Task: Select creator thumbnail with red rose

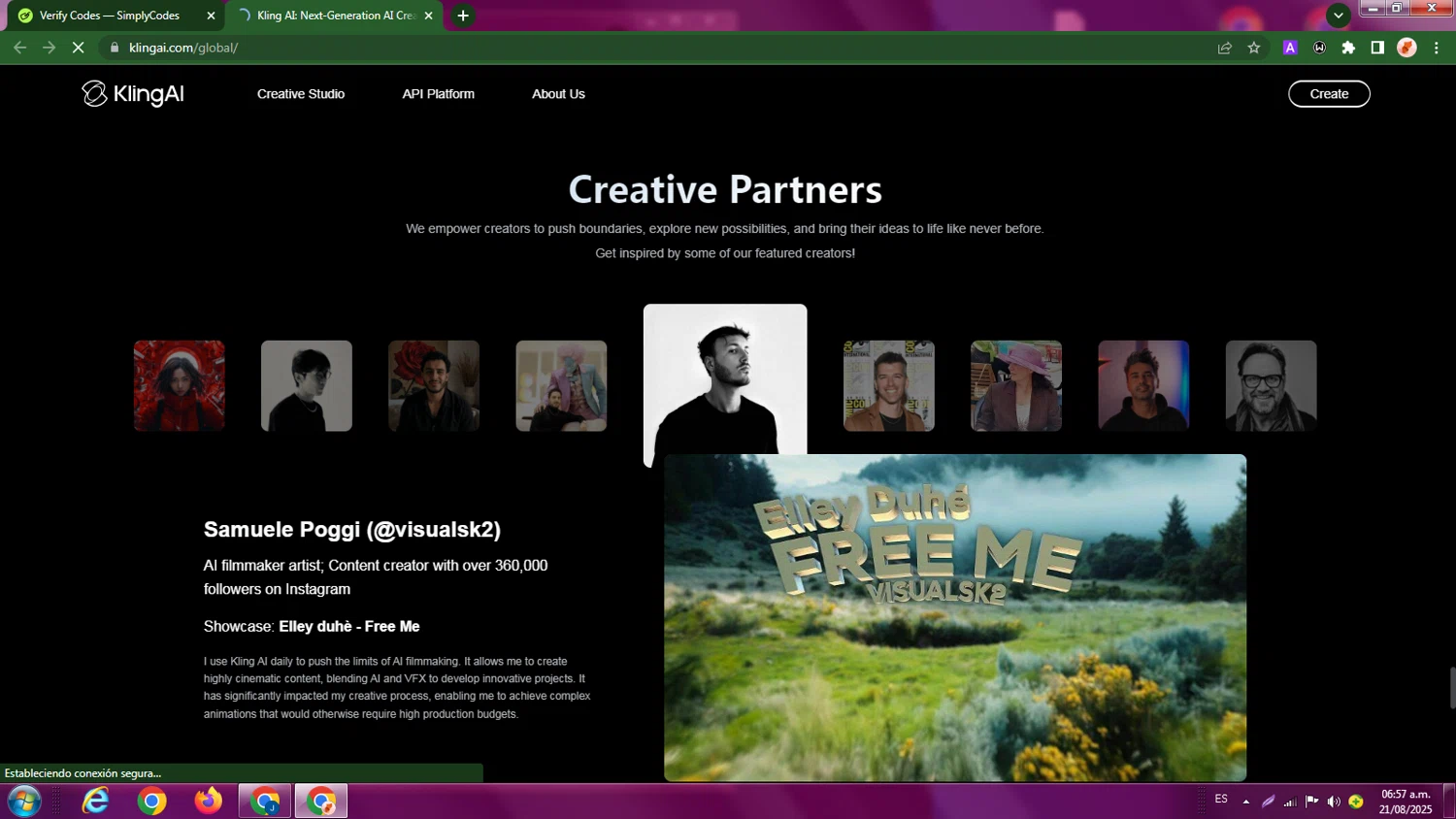Action: tap(434, 385)
